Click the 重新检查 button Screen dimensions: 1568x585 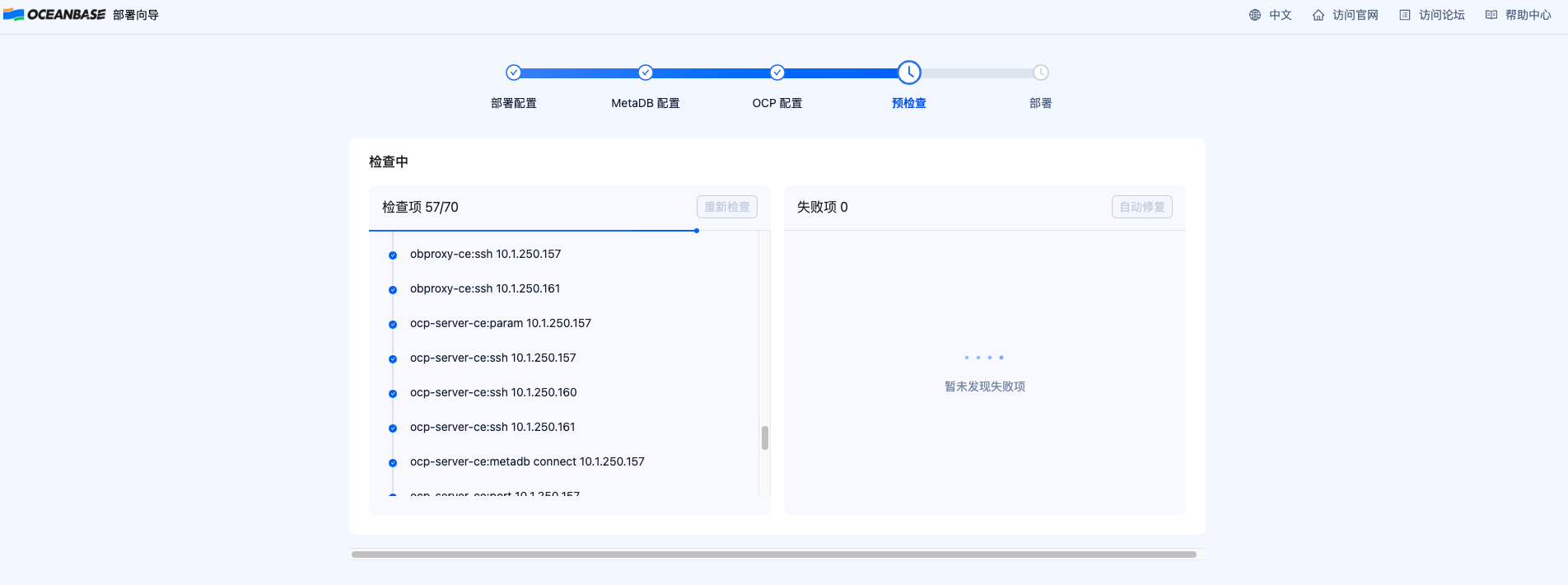point(727,207)
